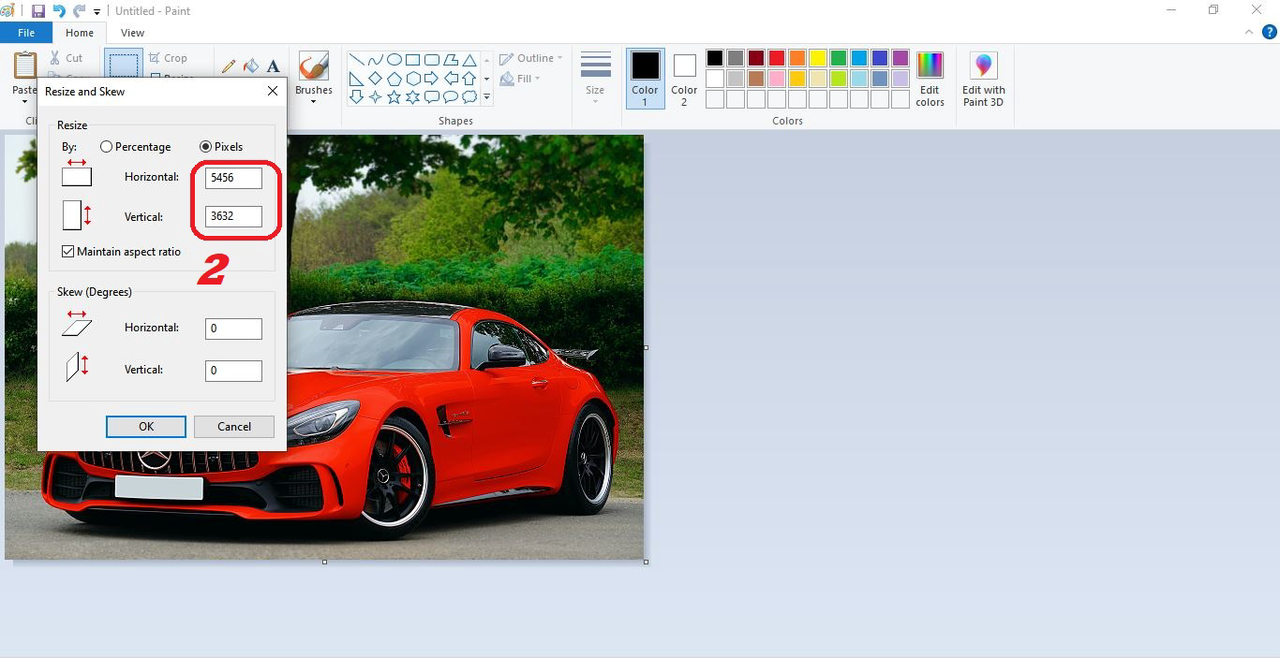Viewport: 1280px width, 658px height.
Task: Choose the Right triangle shape
Action: [x=357, y=78]
